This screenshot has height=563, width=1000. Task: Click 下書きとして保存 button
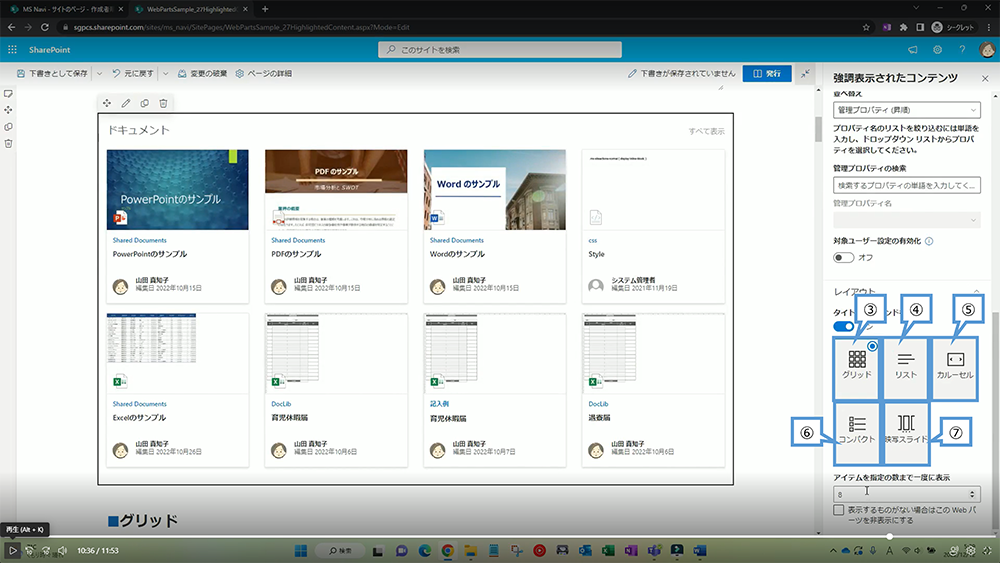point(52,74)
